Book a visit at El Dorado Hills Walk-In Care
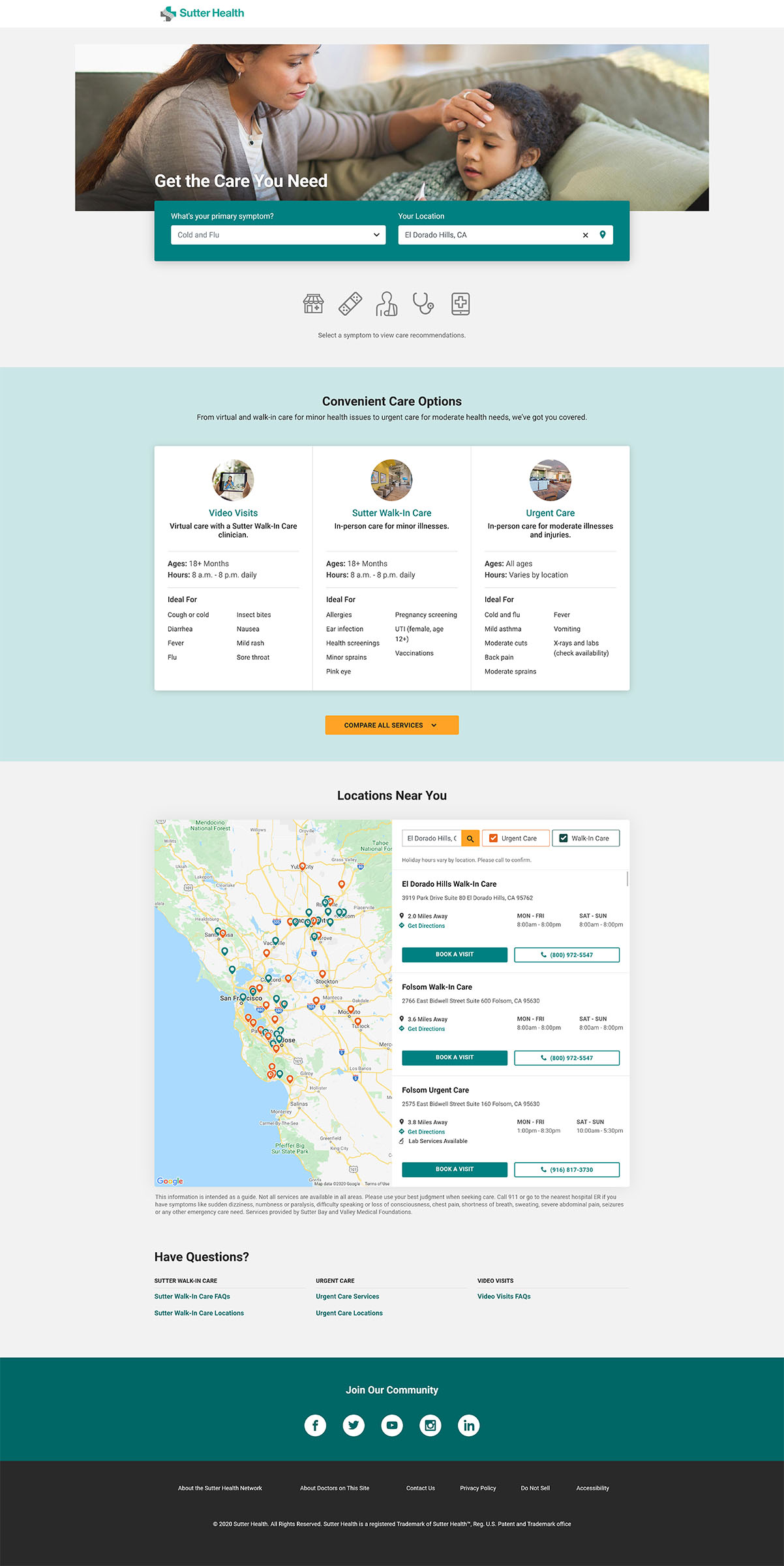The image size is (784, 1566). pyautogui.click(x=455, y=955)
